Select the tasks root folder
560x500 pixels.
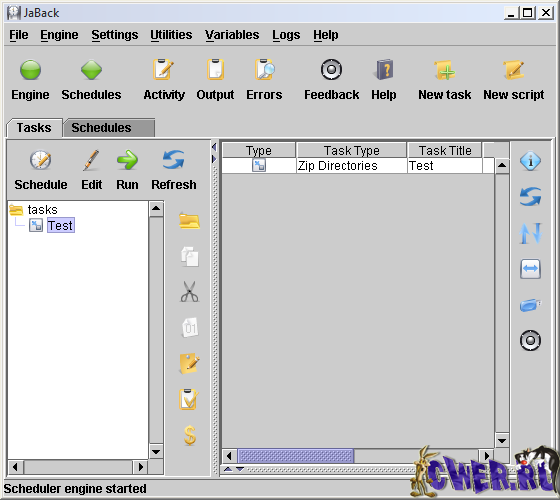click(42, 209)
